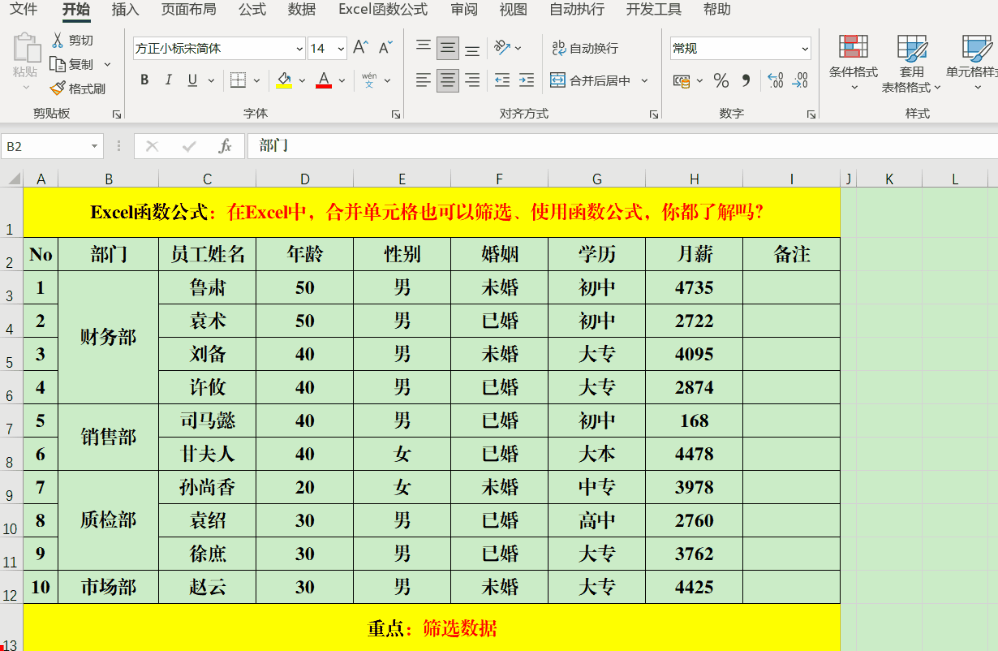Image resolution: width=998 pixels, height=651 pixels.
Task: Expand the font group dialog launcher
Action: [396, 115]
